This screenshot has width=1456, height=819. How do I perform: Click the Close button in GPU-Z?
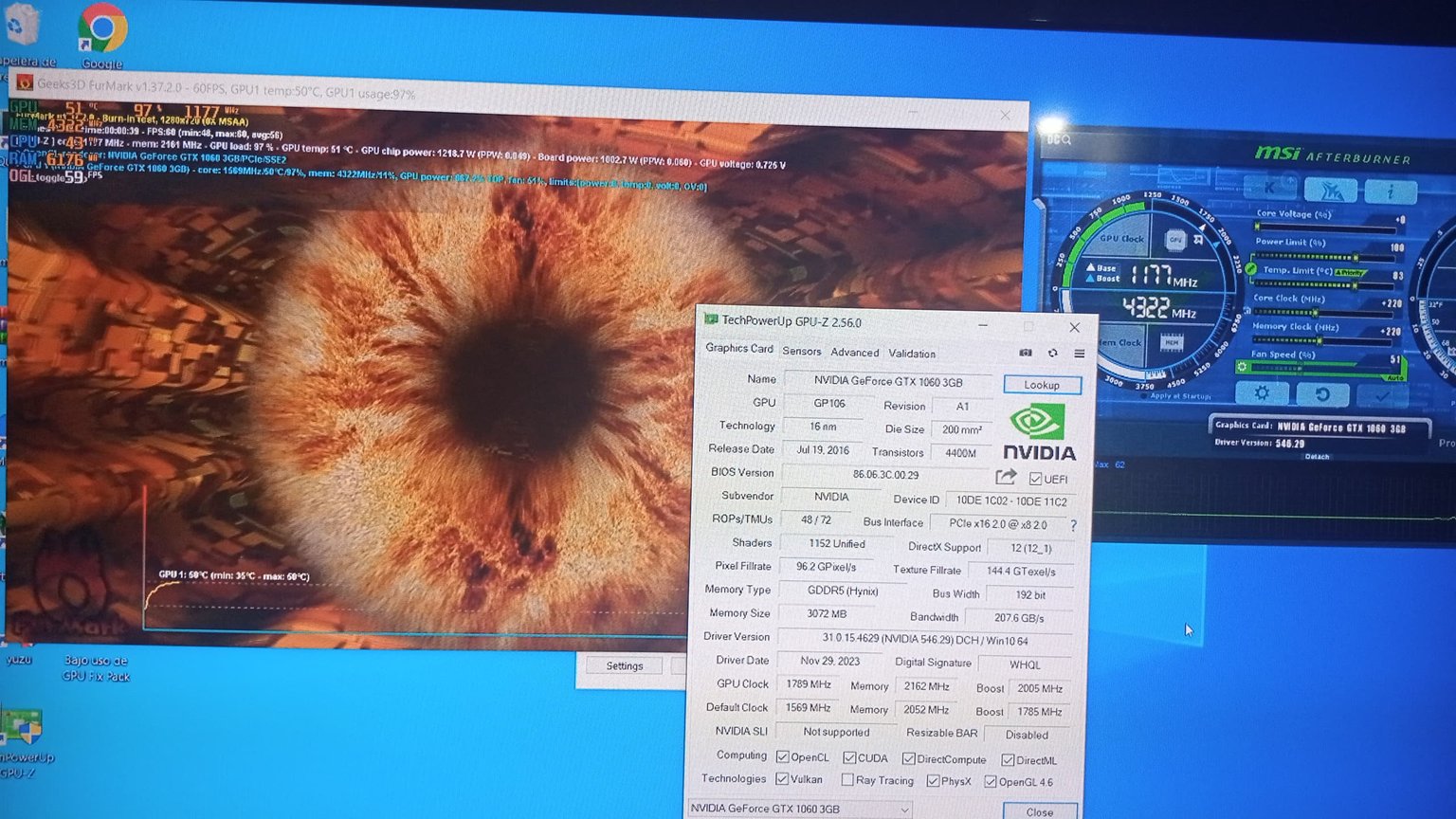[x=1040, y=811]
